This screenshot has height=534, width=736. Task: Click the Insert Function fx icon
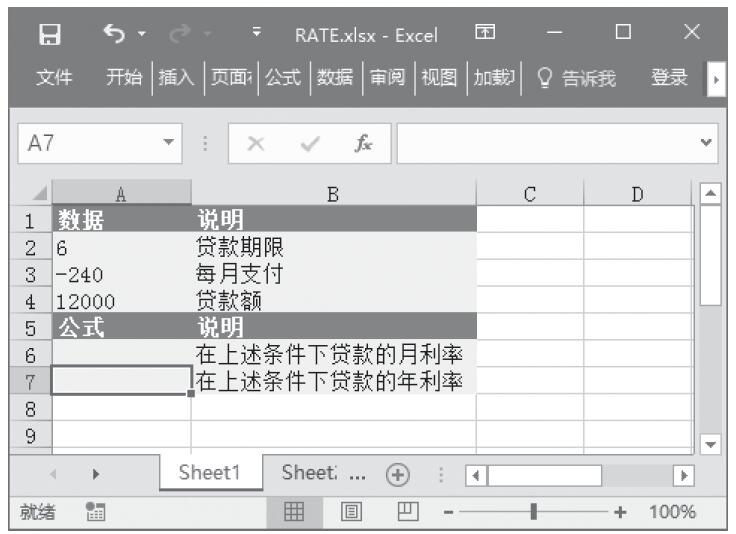pyautogui.click(x=364, y=144)
